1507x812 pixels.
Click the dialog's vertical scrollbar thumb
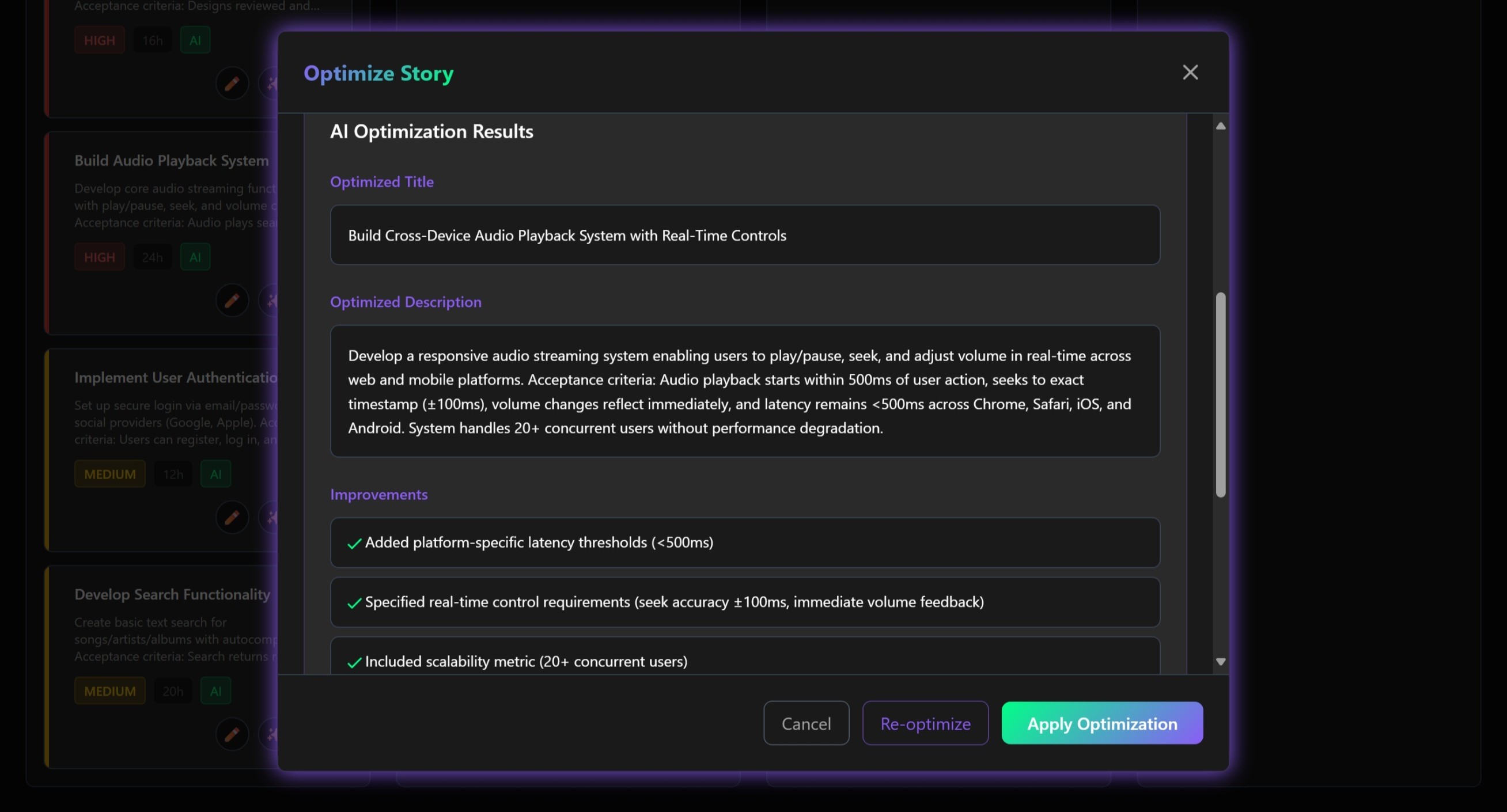click(1220, 395)
